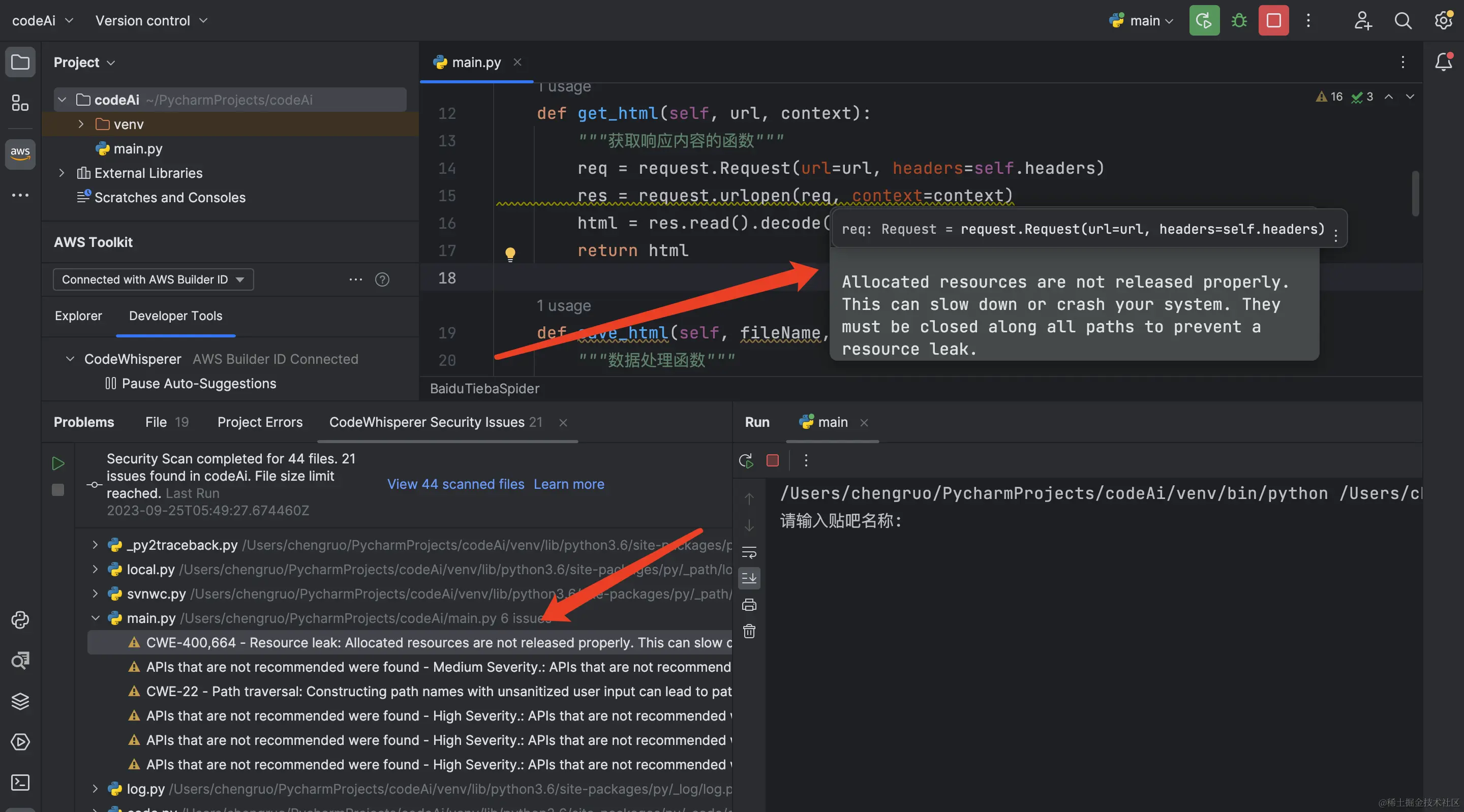1464x812 pixels.
Task: Open the Project Errors tab
Action: tap(260, 422)
